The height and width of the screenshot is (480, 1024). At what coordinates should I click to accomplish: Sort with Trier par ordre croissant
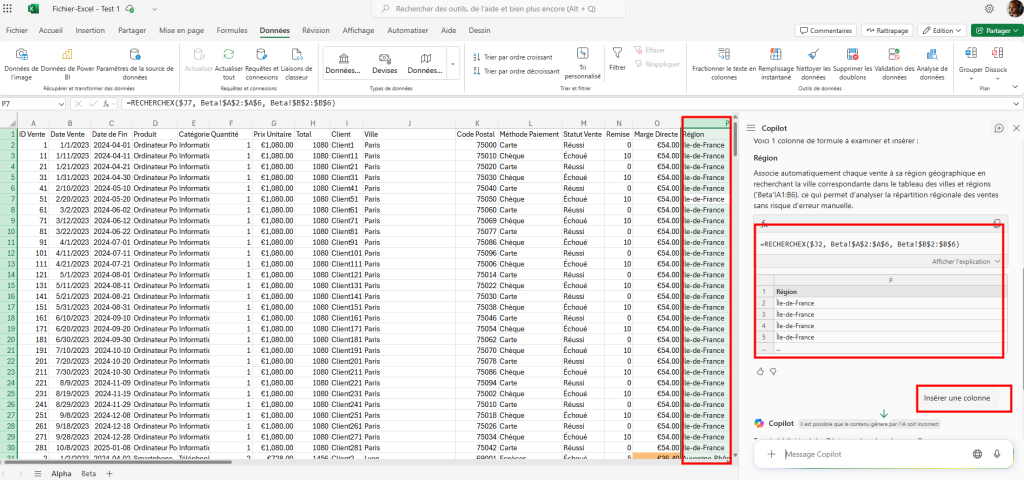click(x=513, y=57)
